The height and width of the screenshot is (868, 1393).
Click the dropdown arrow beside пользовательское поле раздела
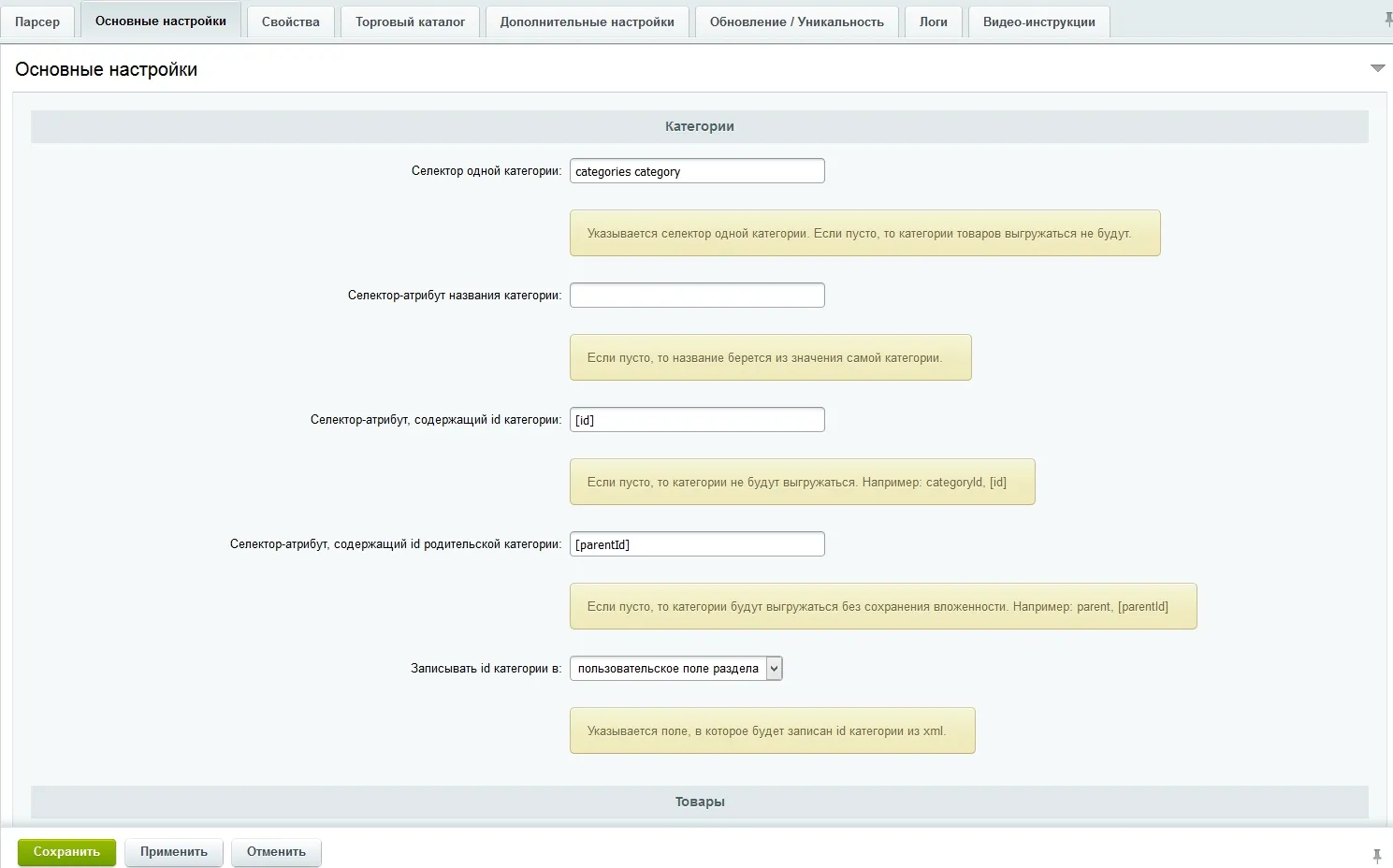pyautogui.click(x=774, y=669)
